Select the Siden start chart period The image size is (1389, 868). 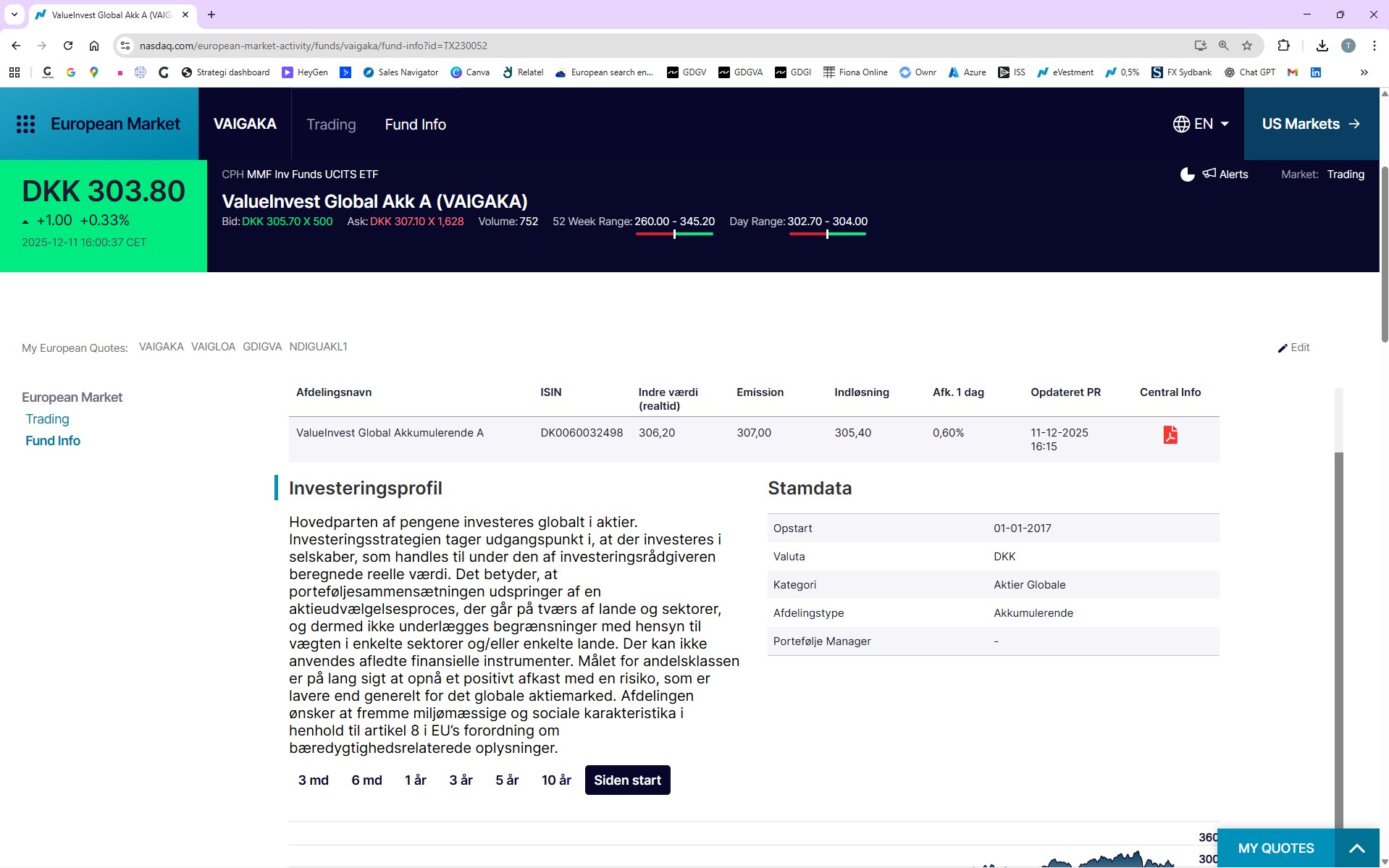click(x=627, y=780)
